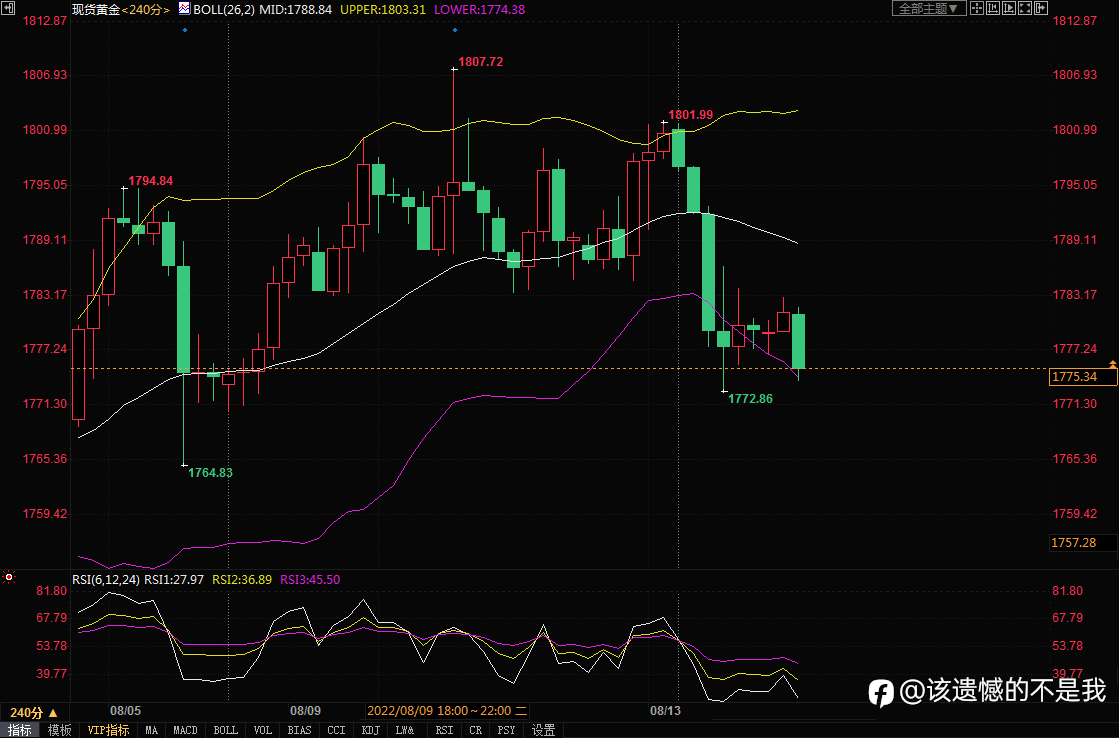Screen dimensions: 1119x738
Task: Click the play-forward axis icon
Action: [x=1009, y=8]
